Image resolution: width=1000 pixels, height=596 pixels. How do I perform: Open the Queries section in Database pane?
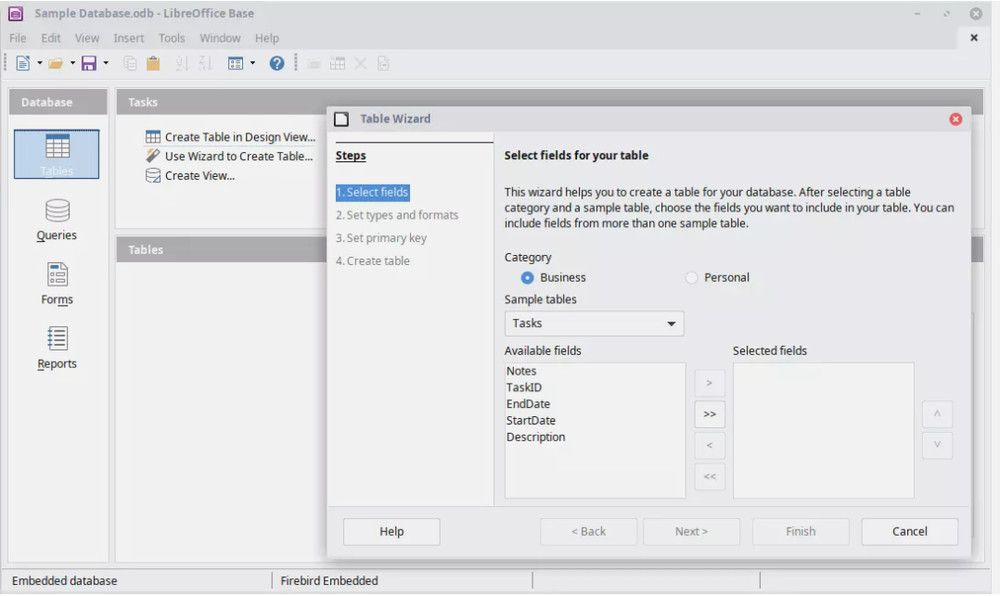point(57,219)
